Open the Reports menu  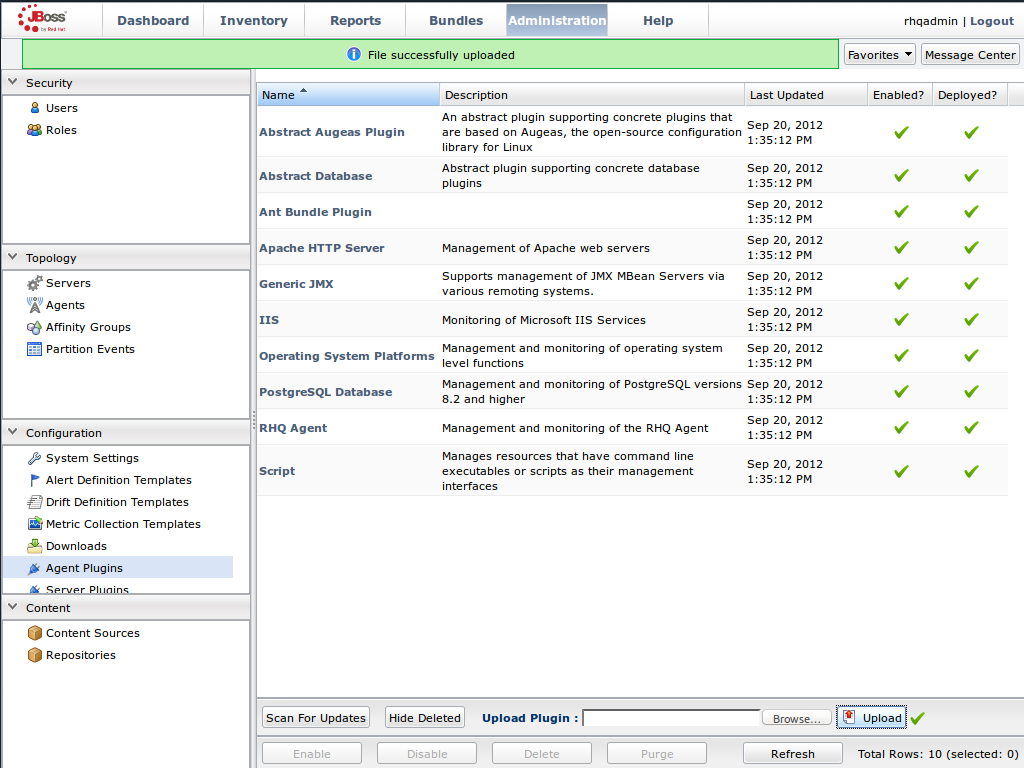355,20
